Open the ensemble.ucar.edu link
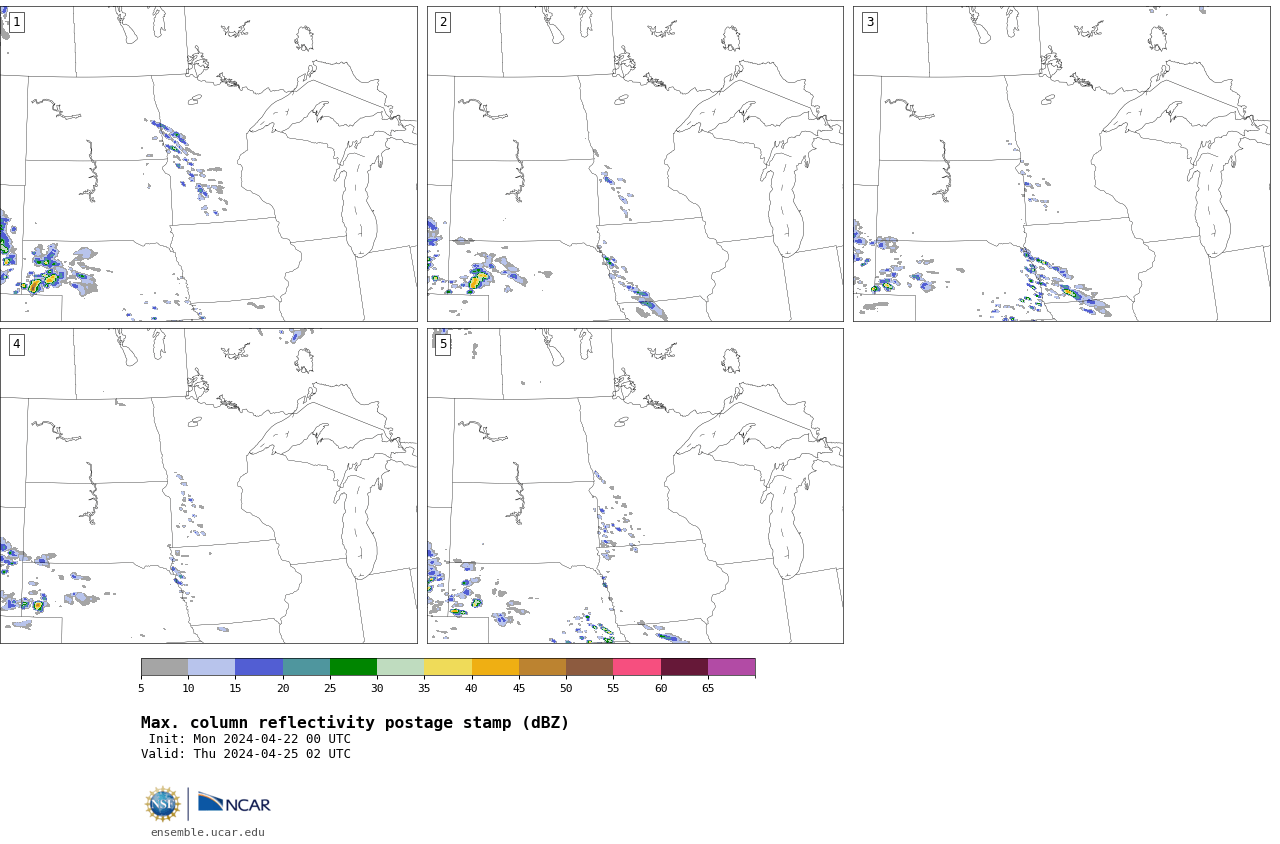This screenshot has height=844, width=1280. pyautogui.click(x=208, y=833)
